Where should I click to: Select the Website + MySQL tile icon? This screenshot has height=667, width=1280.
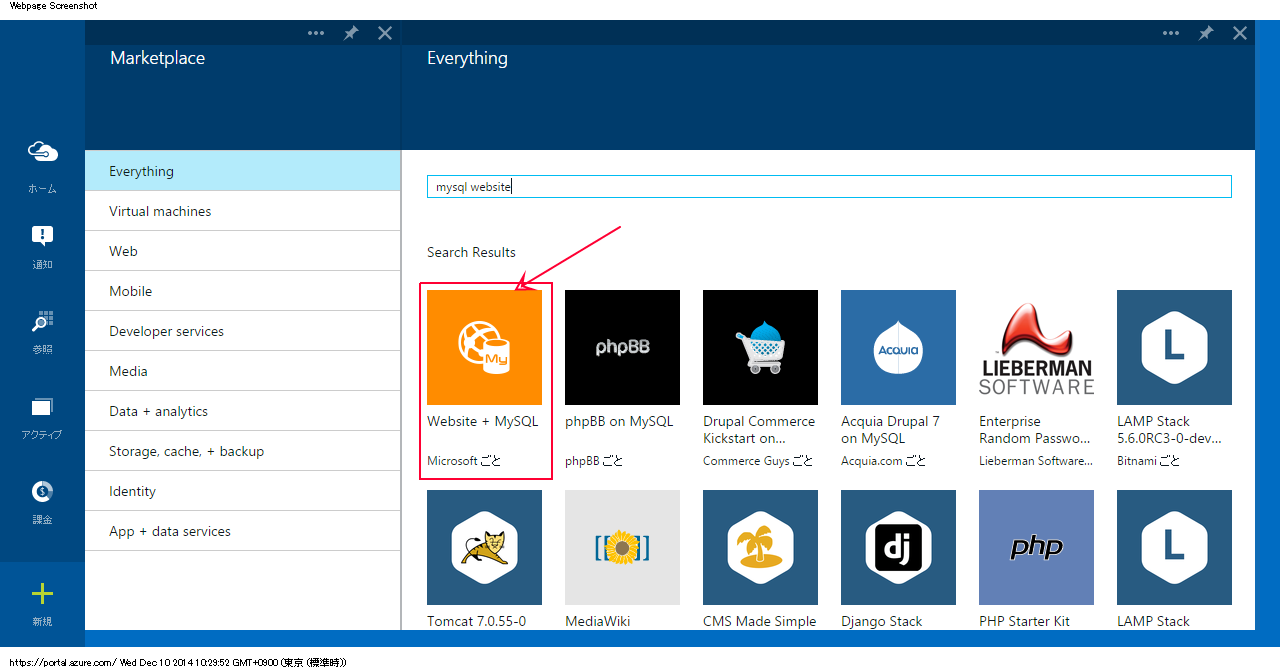[484, 347]
